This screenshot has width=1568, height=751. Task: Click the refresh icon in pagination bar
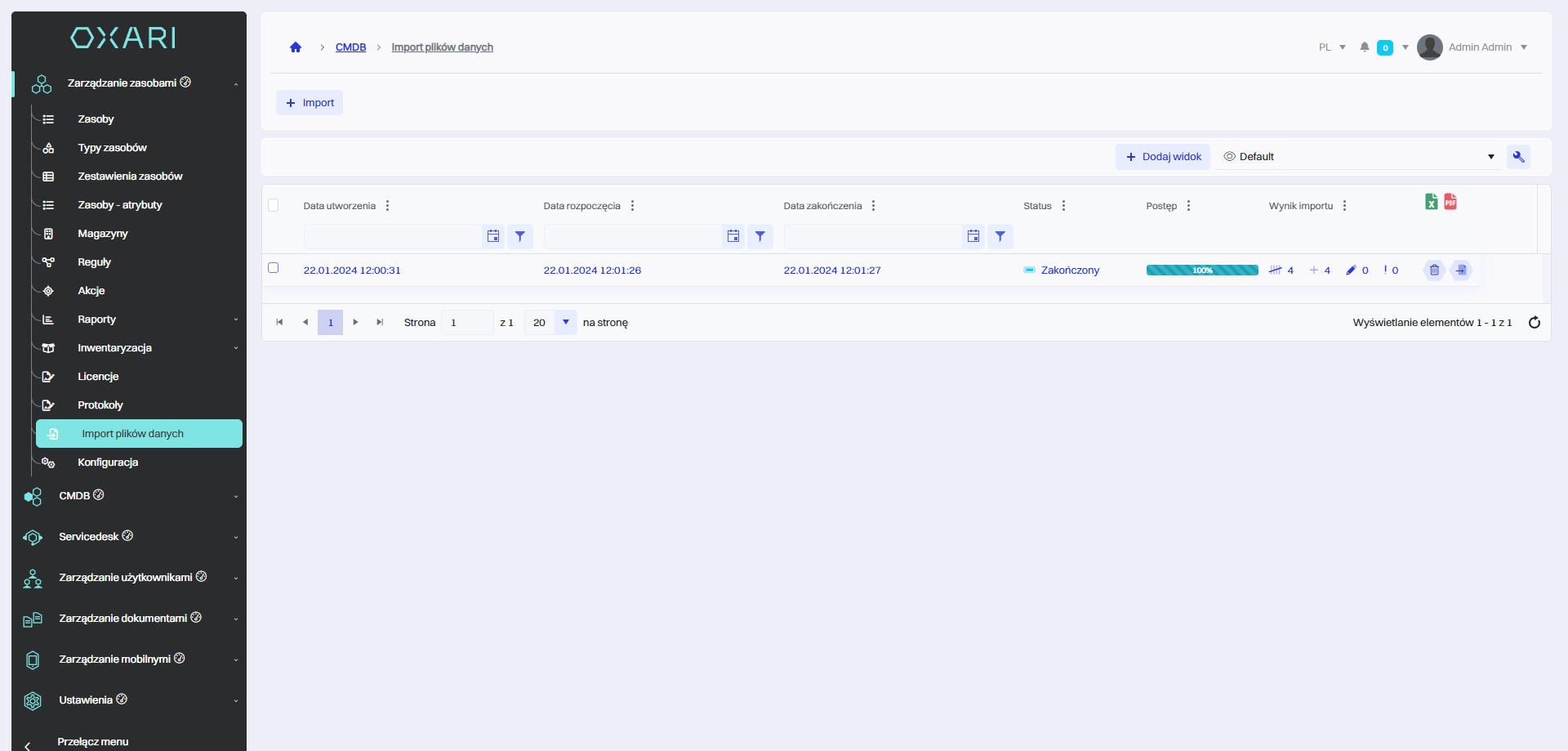(1534, 323)
